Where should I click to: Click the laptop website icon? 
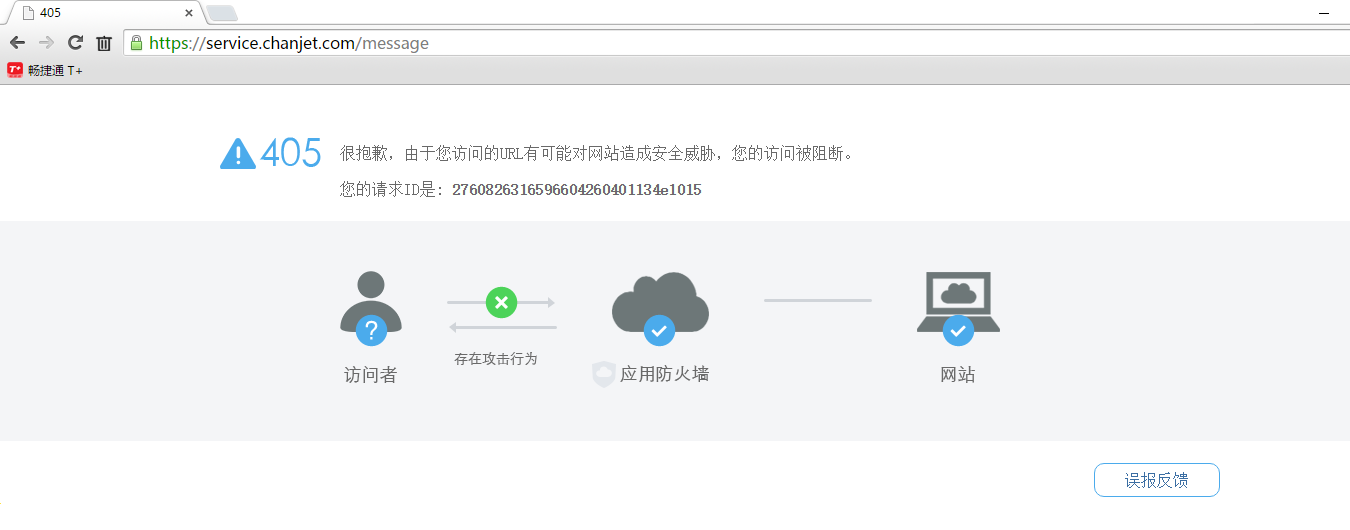click(x=958, y=301)
